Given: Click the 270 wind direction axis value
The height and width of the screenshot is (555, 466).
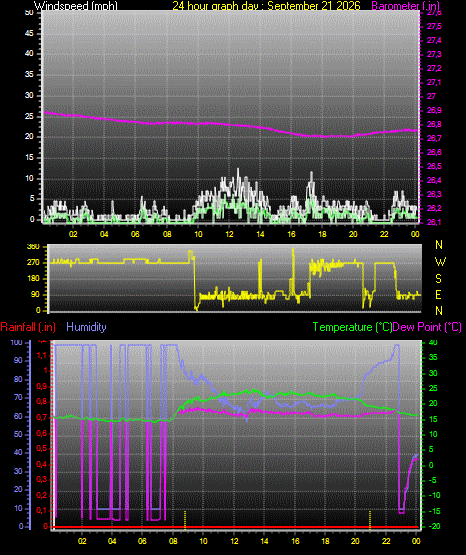Looking at the screenshot, I should pos(33,263).
